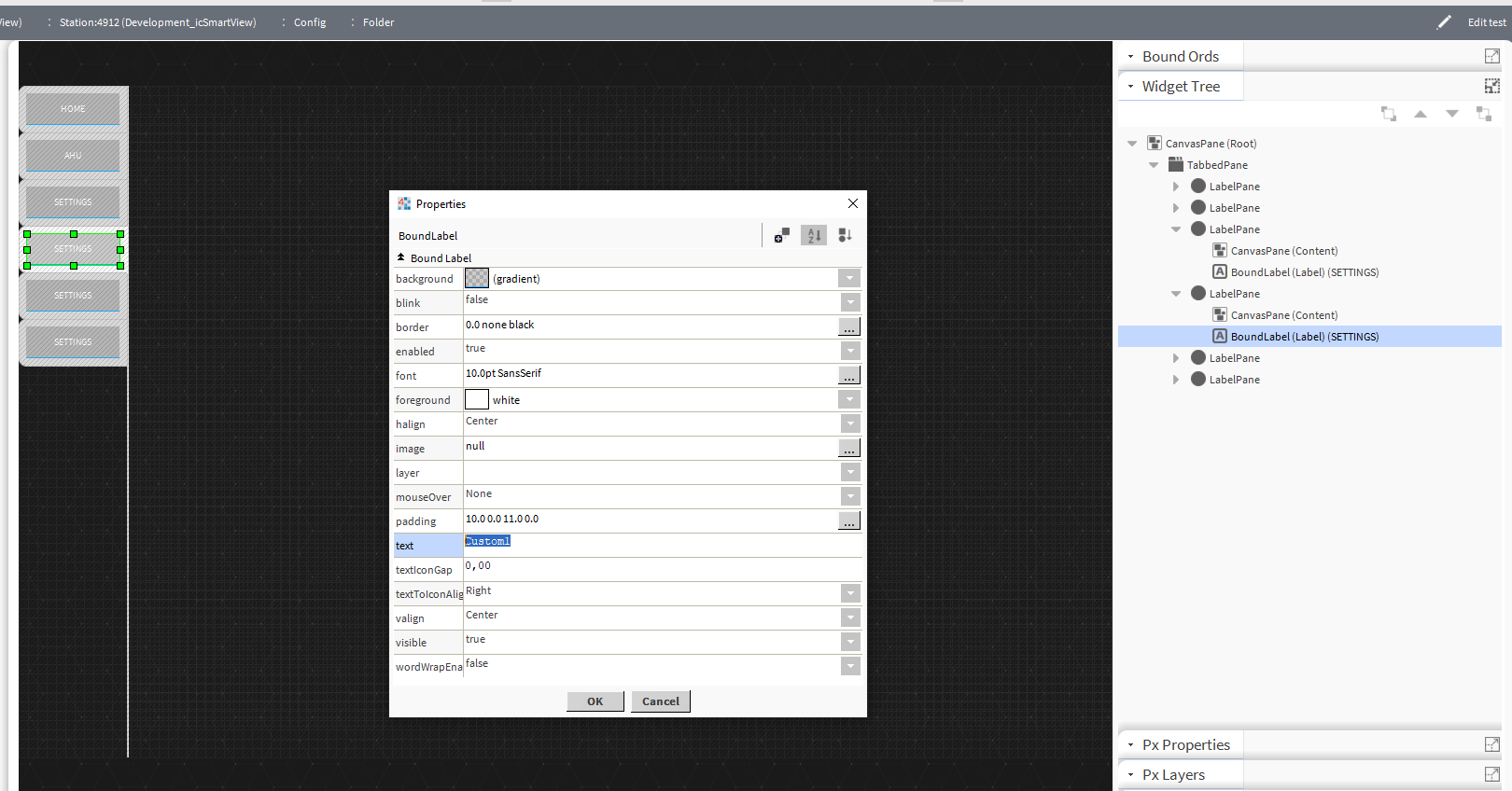Image resolution: width=1512 pixels, height=791 pixels.
Task: Move widget up with the up arrow
Action: (1421, 114)
